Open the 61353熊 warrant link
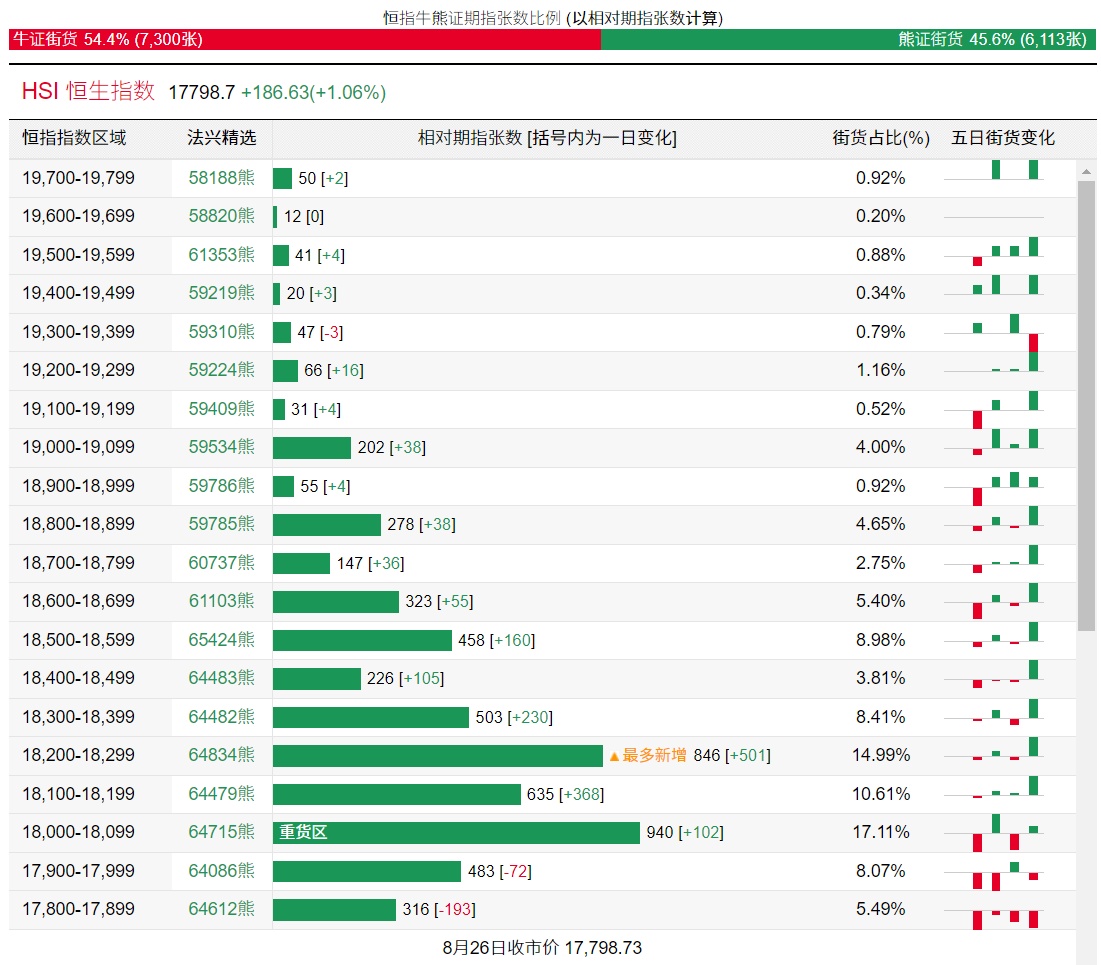The height and width of the screenshot is (965, 1101). pyautogui.click(x=221, y=255)
